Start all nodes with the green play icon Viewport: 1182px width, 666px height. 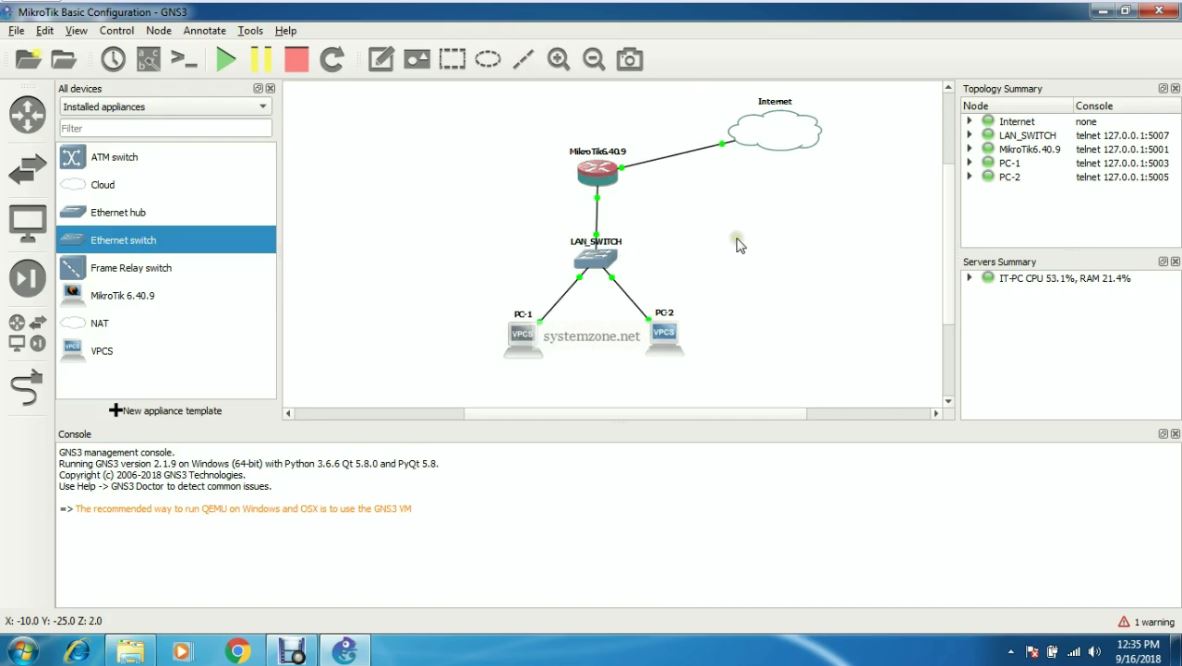click(x=226, y=59)
